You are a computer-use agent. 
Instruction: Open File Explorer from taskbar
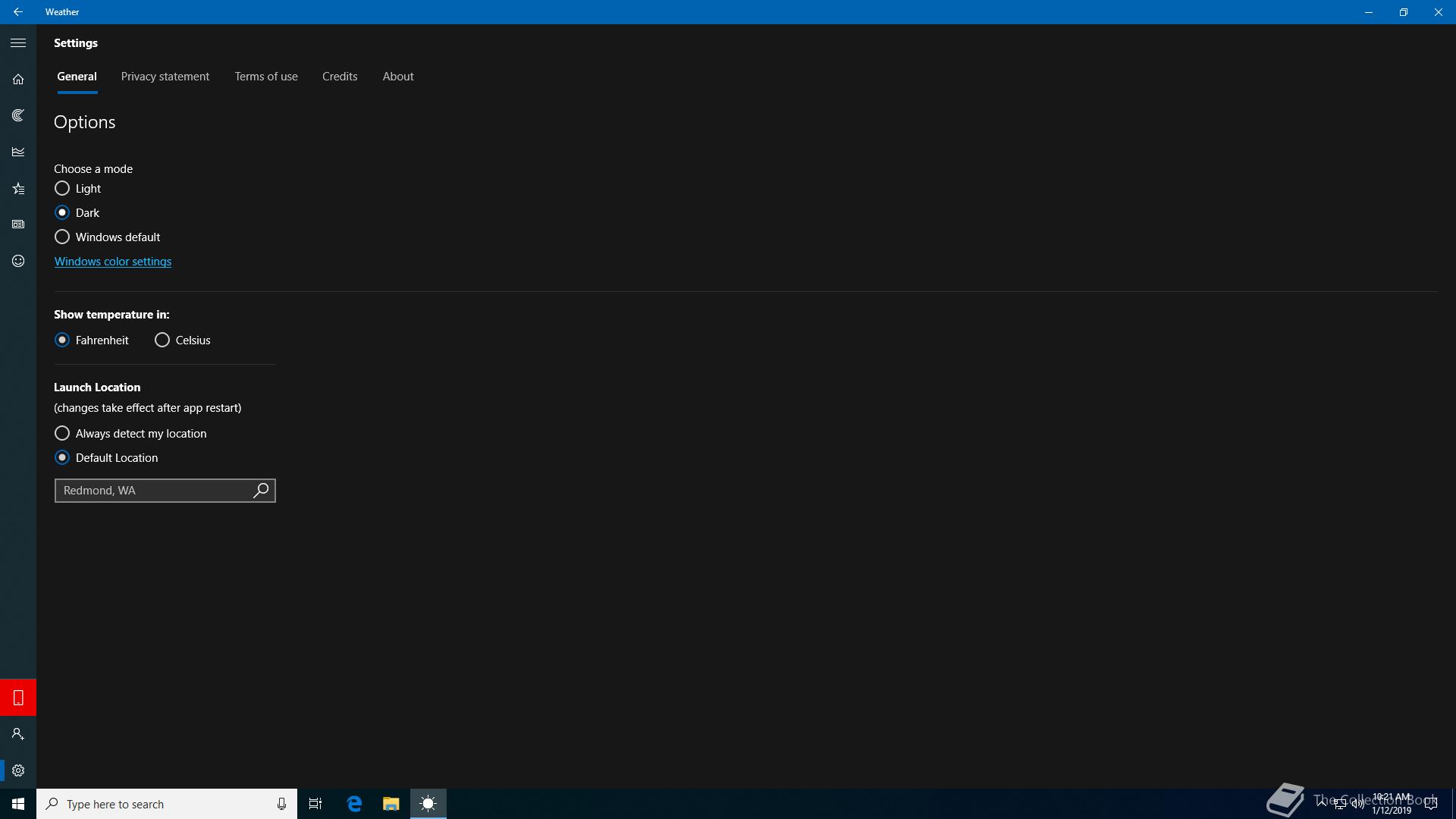(391, 804)
